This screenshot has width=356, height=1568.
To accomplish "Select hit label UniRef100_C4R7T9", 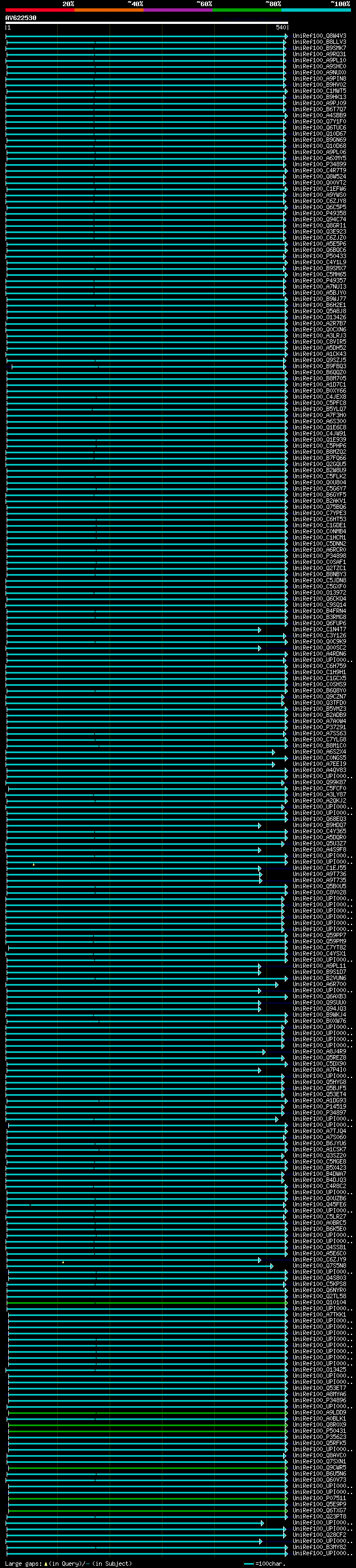I will click(x=319, y=170).
